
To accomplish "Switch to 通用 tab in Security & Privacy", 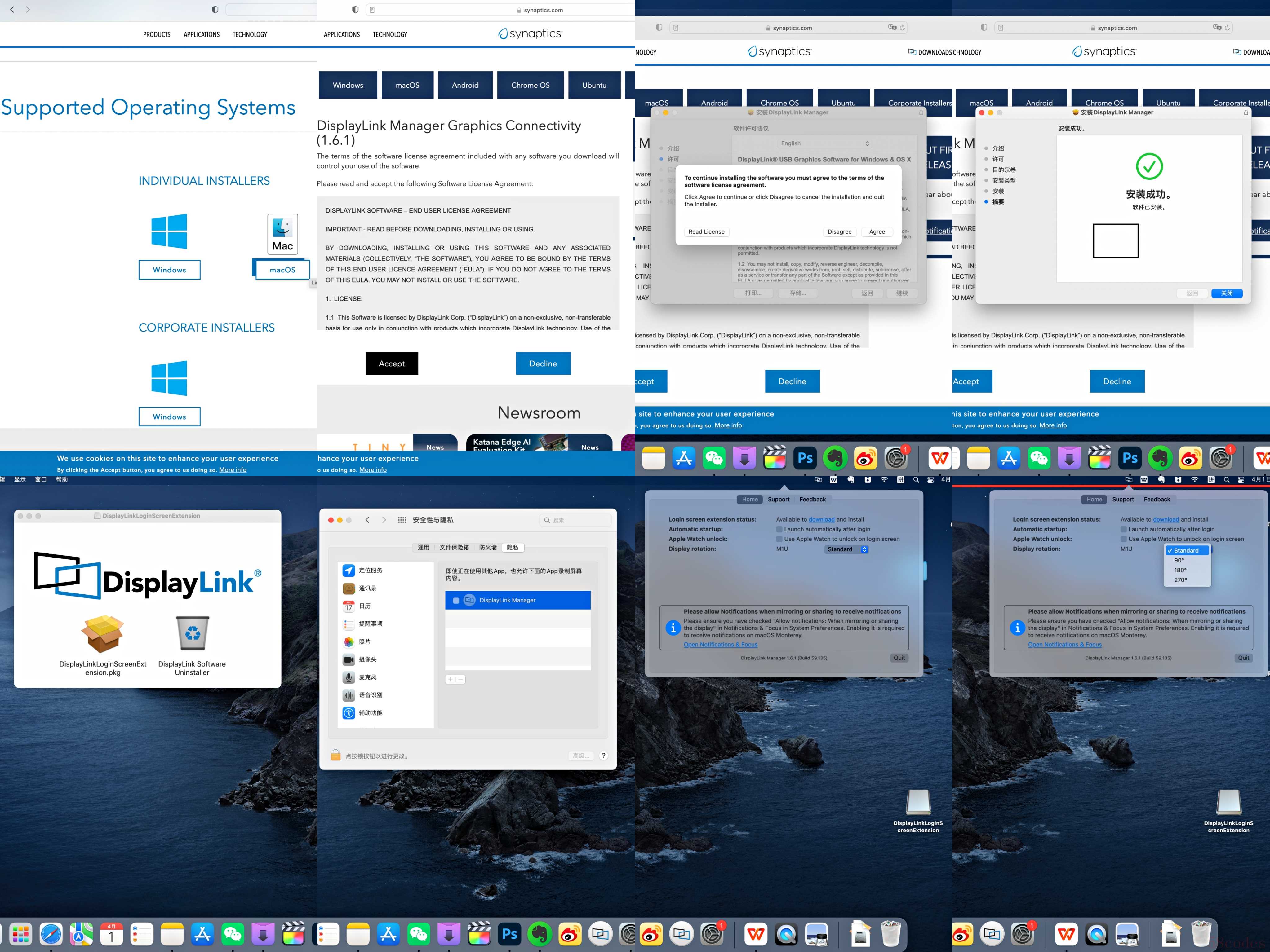I will [x=423, y=548].
